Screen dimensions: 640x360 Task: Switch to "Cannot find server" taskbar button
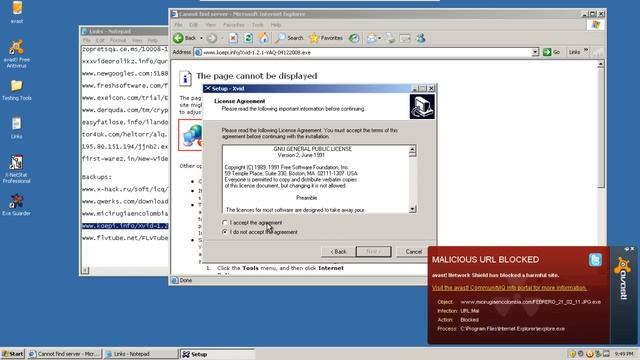64,354
